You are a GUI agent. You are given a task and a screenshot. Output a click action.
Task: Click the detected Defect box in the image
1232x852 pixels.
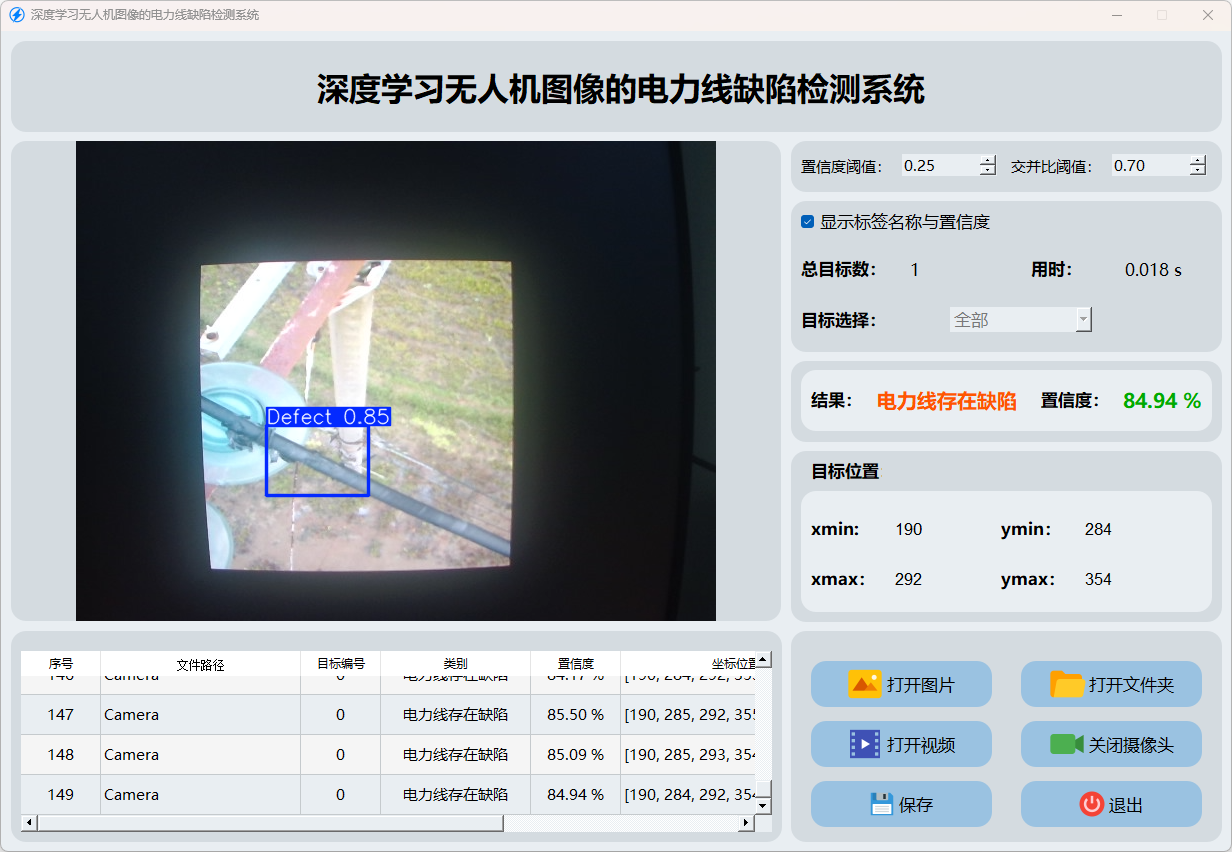317,461
